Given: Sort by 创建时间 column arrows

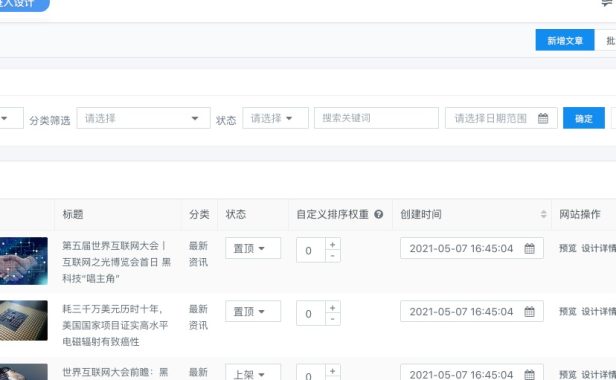Looking at the screenshot, I should point(543,214).
